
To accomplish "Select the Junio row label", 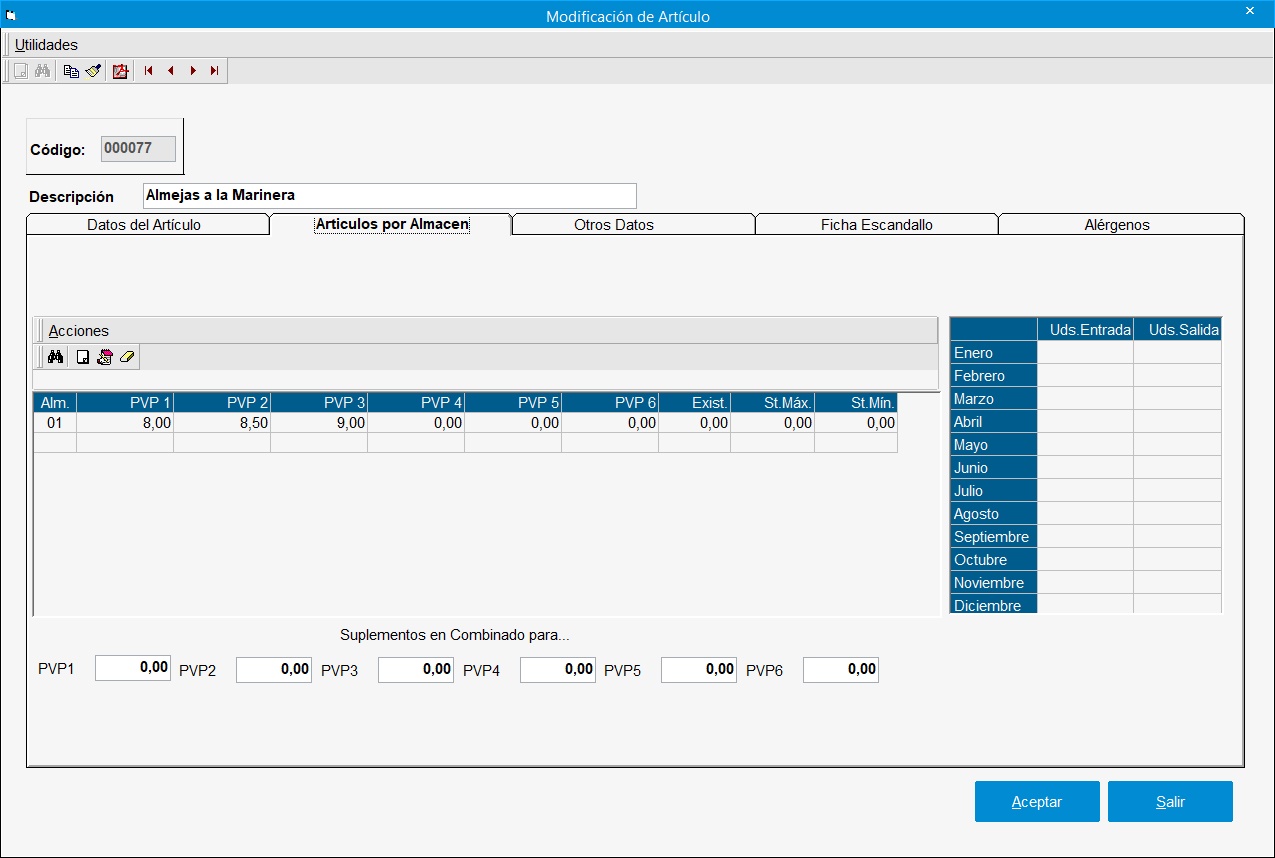I will point(994,467).
